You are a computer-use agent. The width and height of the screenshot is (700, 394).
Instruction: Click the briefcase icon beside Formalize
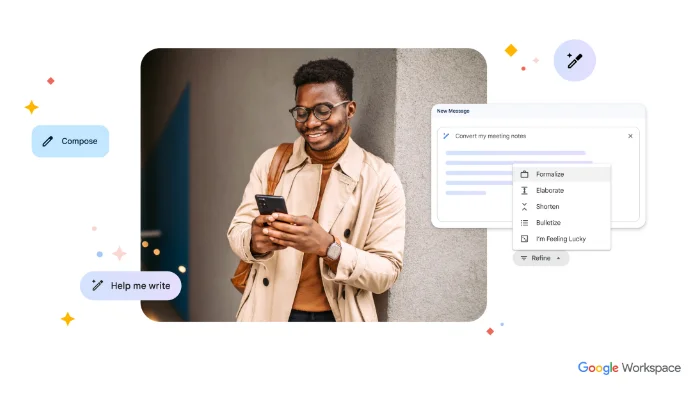[525, 174]
